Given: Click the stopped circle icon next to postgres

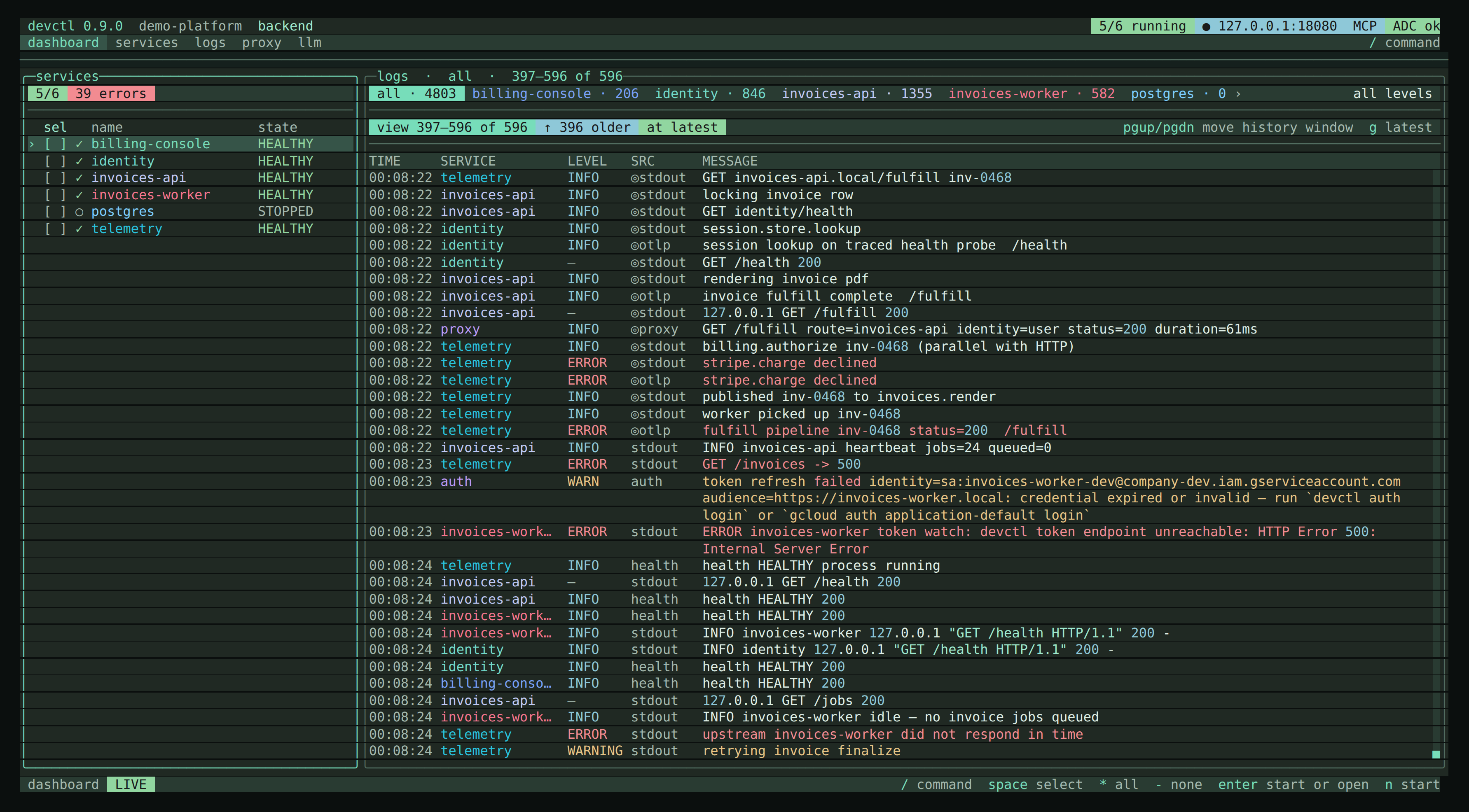Looking at the screenshot, I should pyautogui.click(x=79, y=211).
